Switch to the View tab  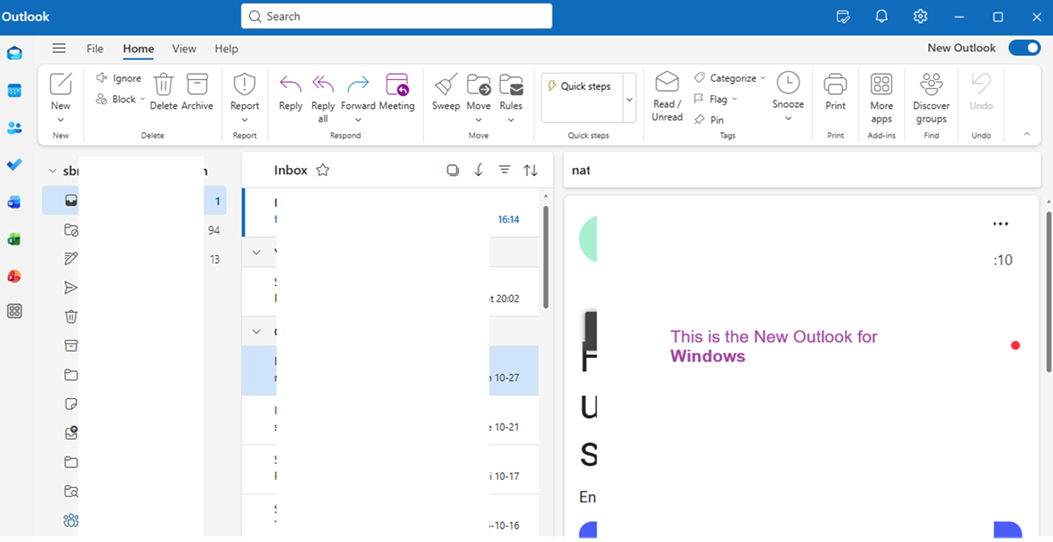tap(184, 48)
